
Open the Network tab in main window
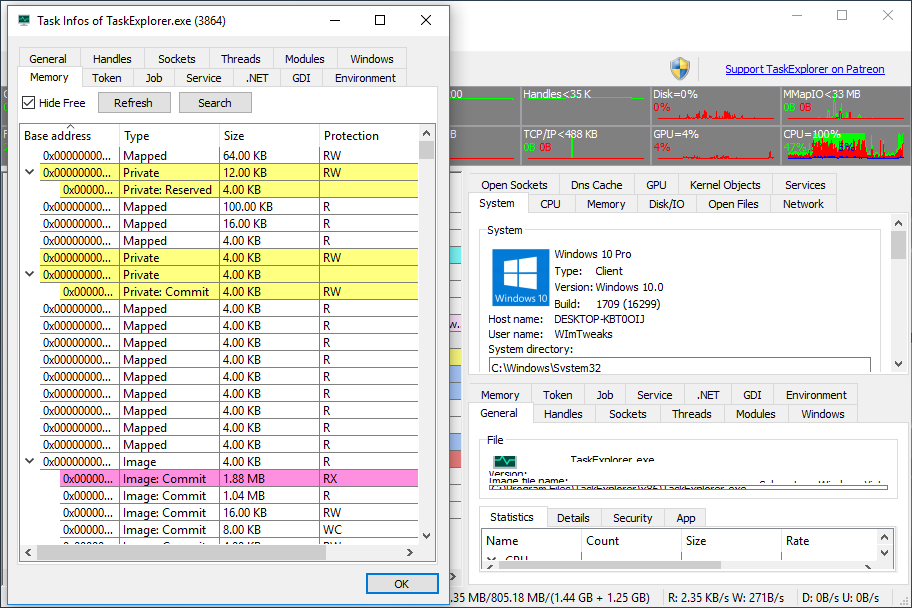[803, 204]
